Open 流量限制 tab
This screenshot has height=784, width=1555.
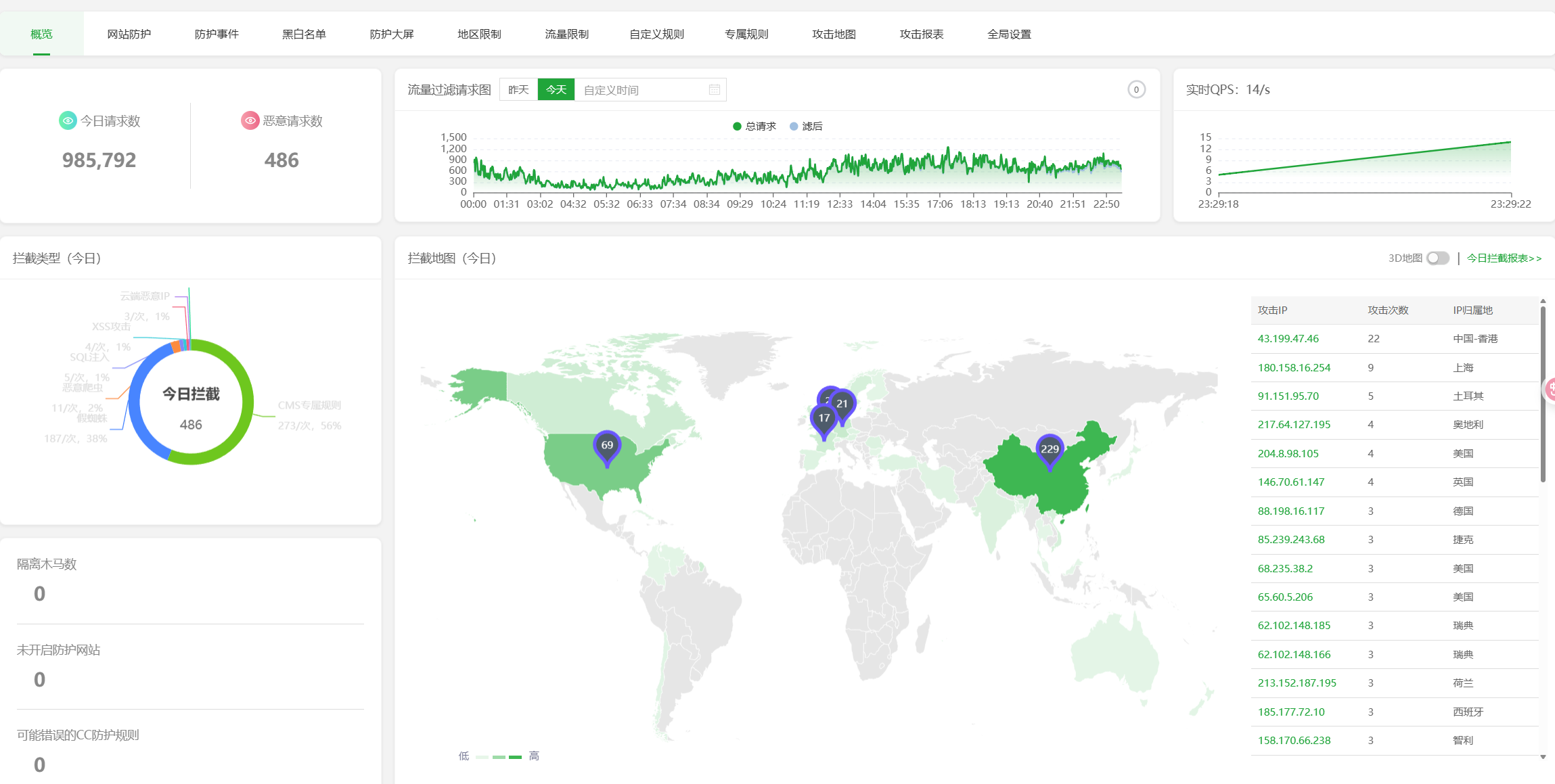[567, 34]
